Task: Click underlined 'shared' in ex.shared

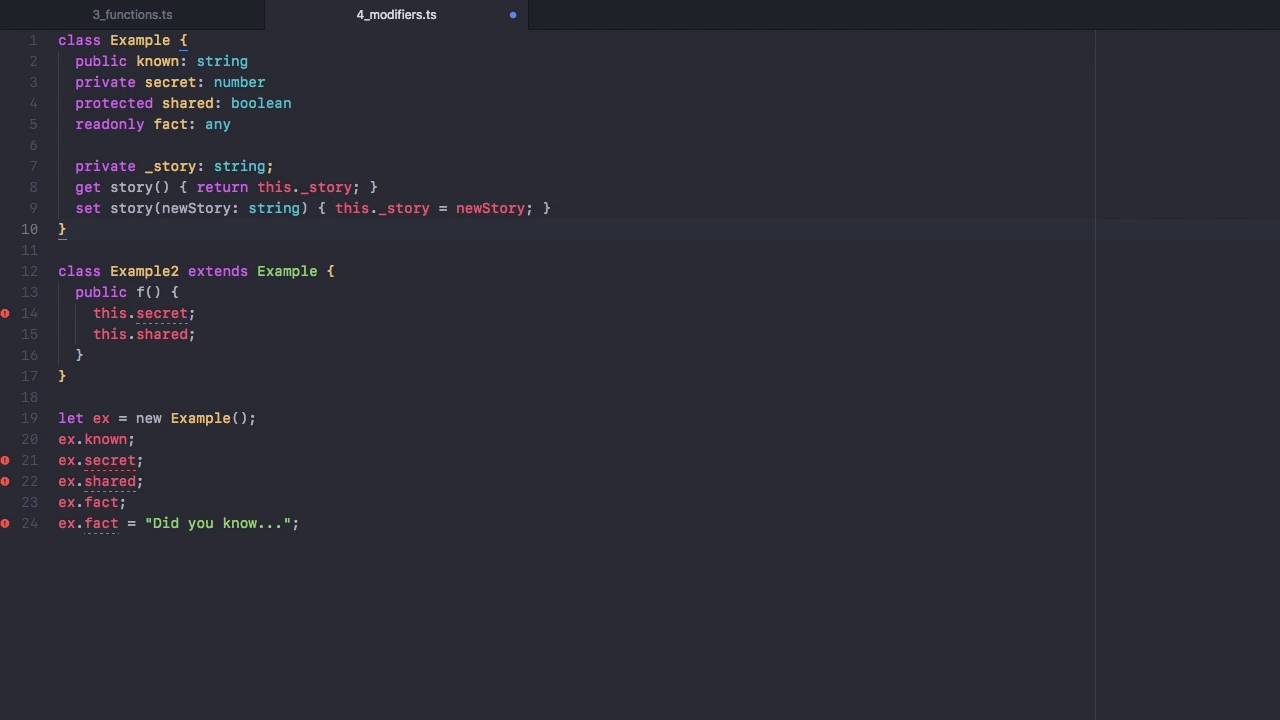Action: tap(110, 481)
